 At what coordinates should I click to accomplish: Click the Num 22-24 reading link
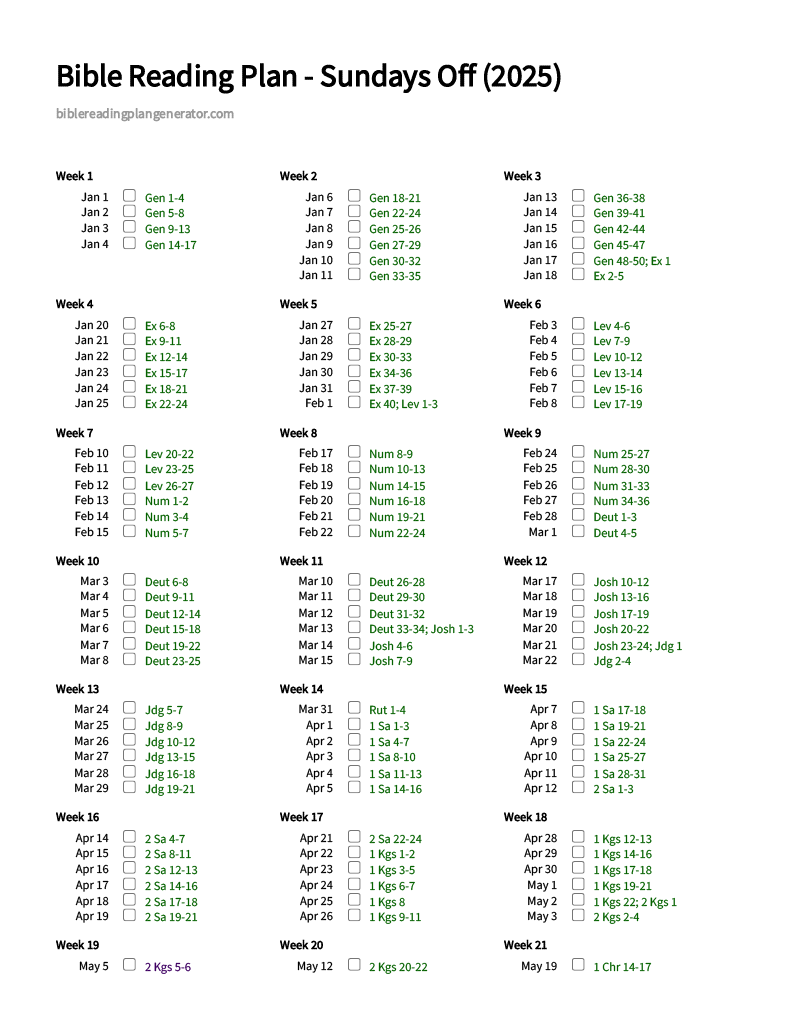click(x=397, y=533)
